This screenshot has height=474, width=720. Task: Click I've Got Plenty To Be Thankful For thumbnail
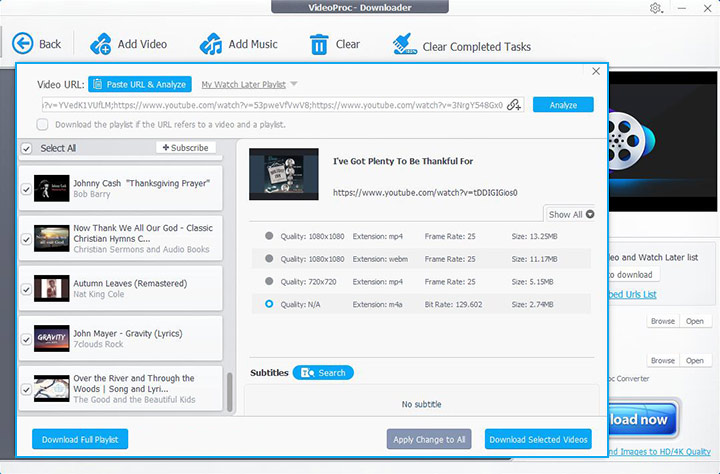[284, 174]
